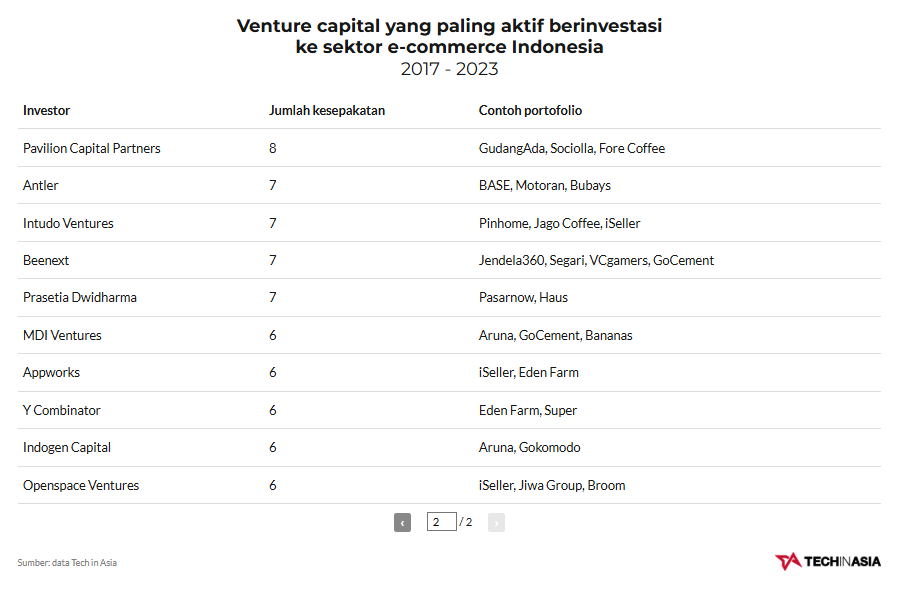Click the Sumber data Tech in Asia text

coord(67,563)
